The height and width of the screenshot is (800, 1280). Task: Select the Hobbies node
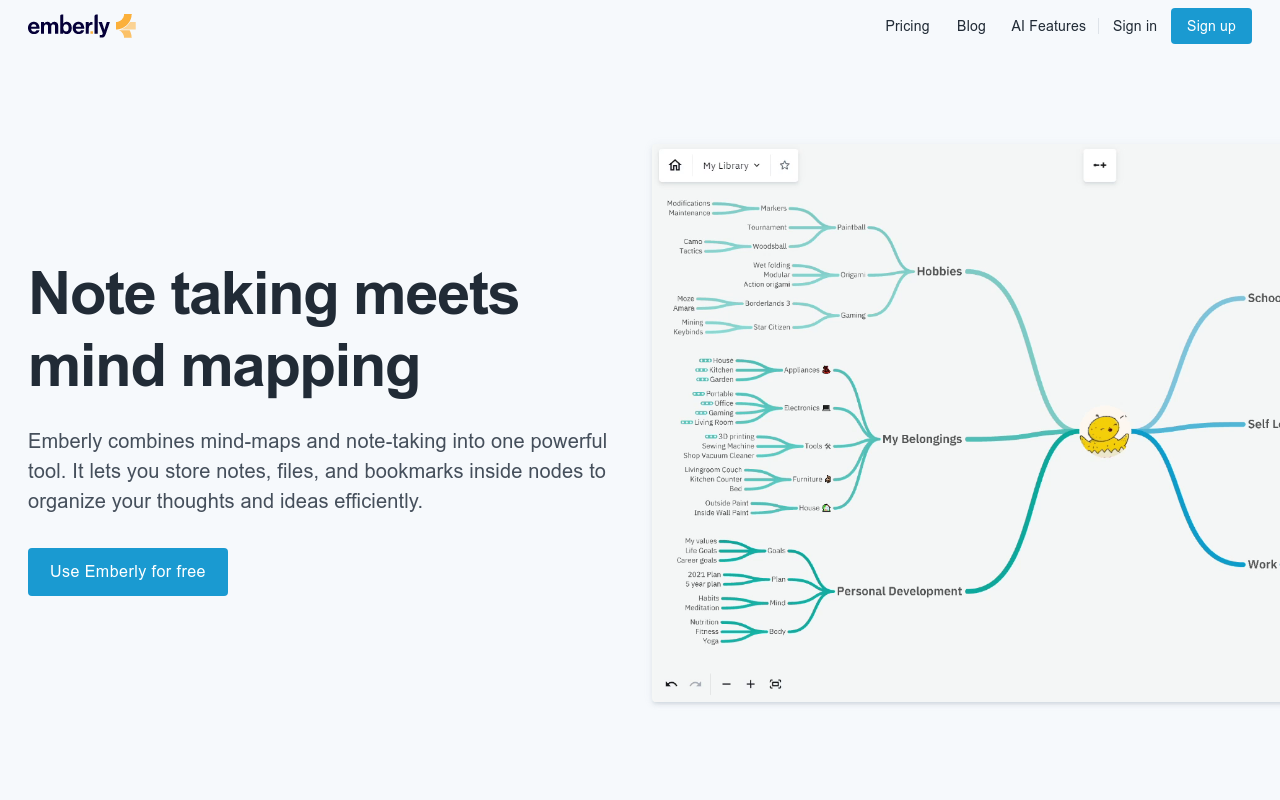[939, 271]
